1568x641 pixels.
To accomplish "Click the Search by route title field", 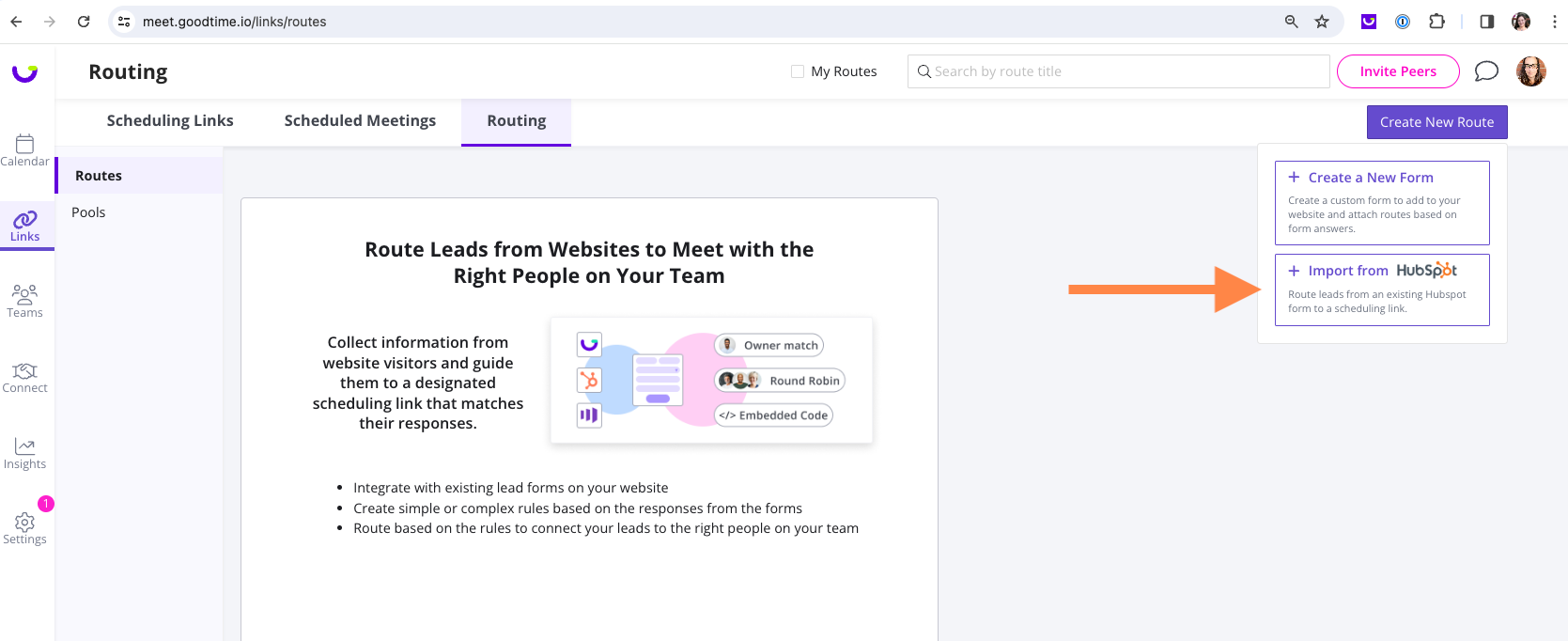I will pyautogui.click(x=1118, y=71).
